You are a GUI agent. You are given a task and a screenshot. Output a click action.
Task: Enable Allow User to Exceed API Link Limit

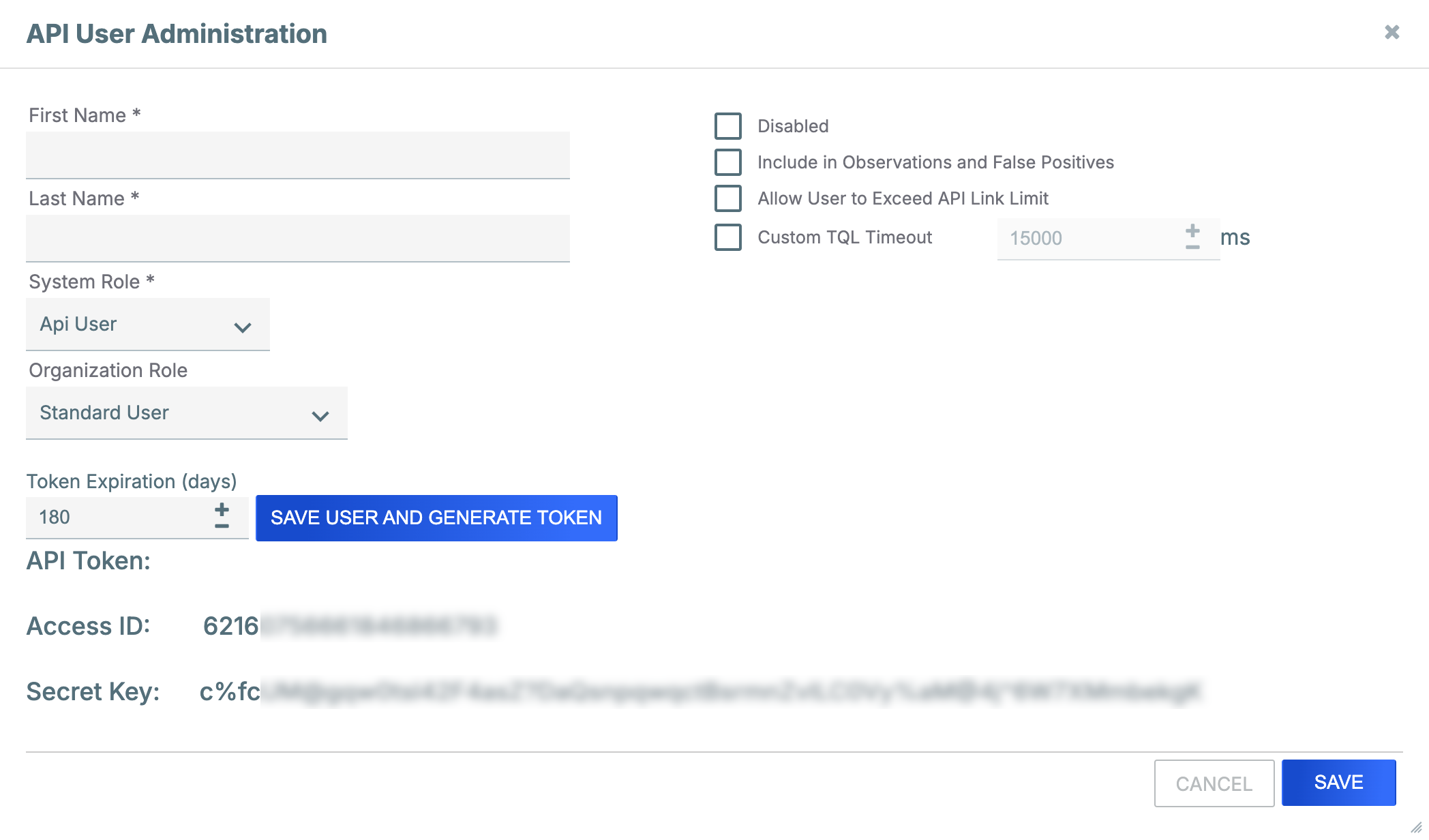726,198
